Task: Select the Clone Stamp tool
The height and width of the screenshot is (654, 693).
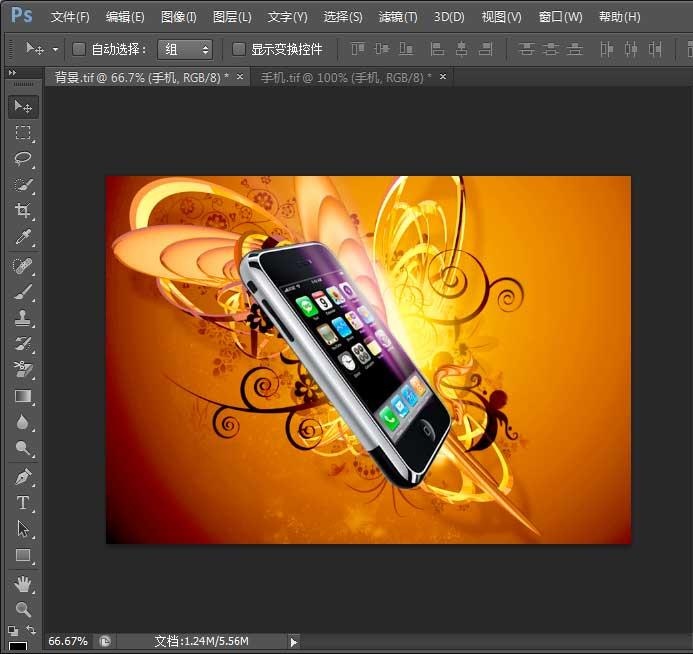Action: point(23,318)
